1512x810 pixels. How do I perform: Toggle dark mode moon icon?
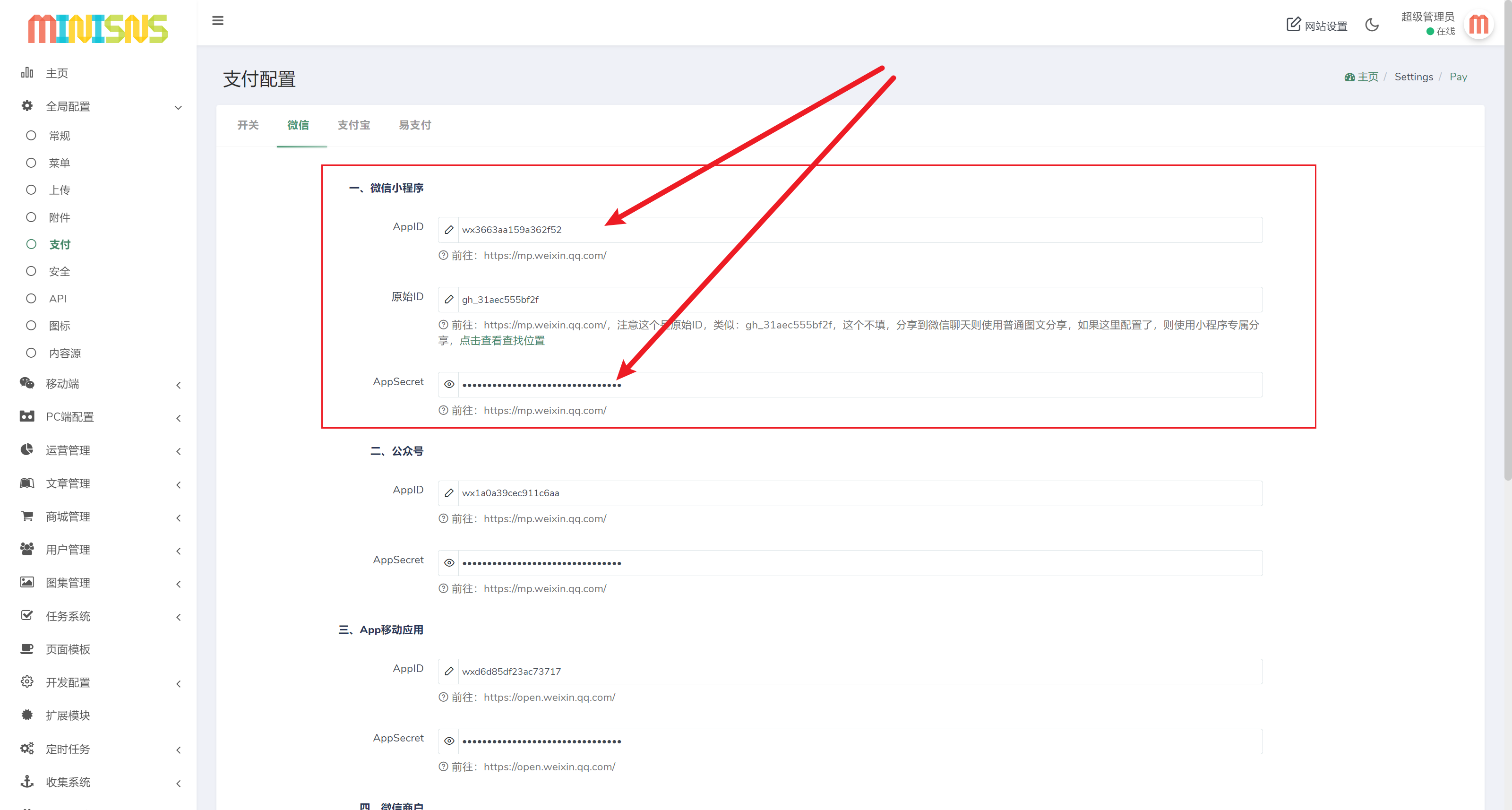[1372, 25]
